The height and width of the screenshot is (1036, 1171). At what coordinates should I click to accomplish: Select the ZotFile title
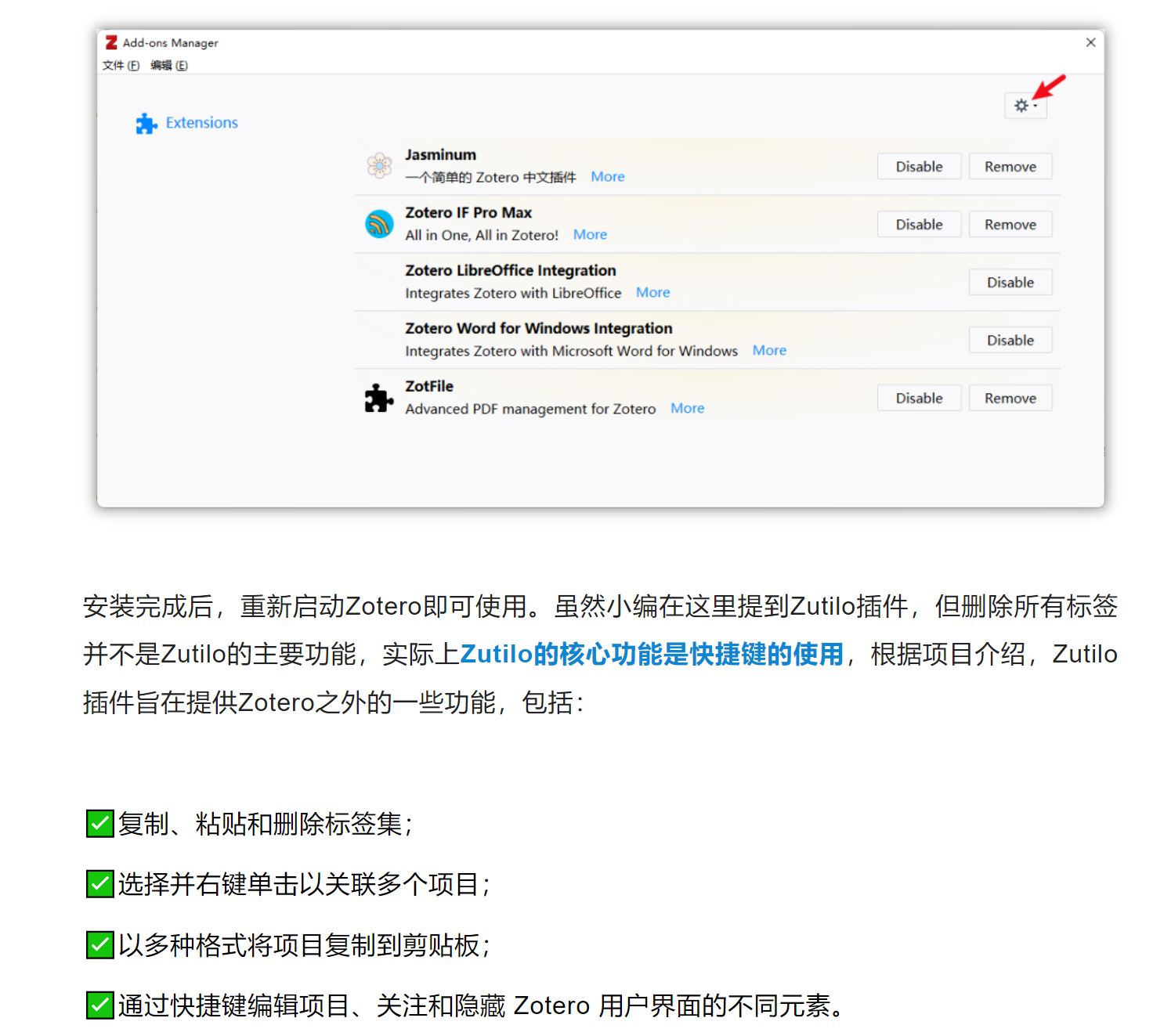click(429, 387)
